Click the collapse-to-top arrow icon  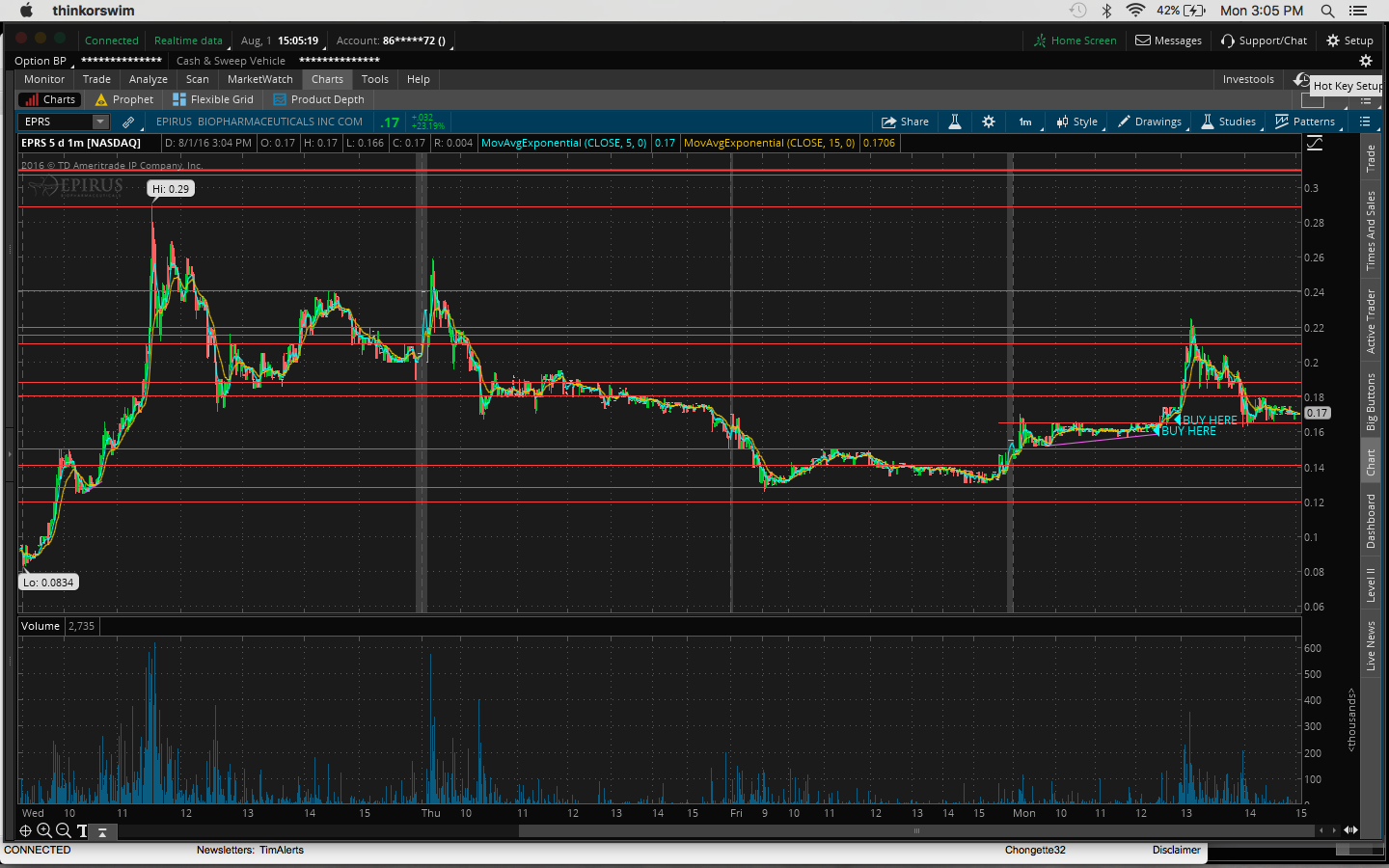click(x=101, y=831)
